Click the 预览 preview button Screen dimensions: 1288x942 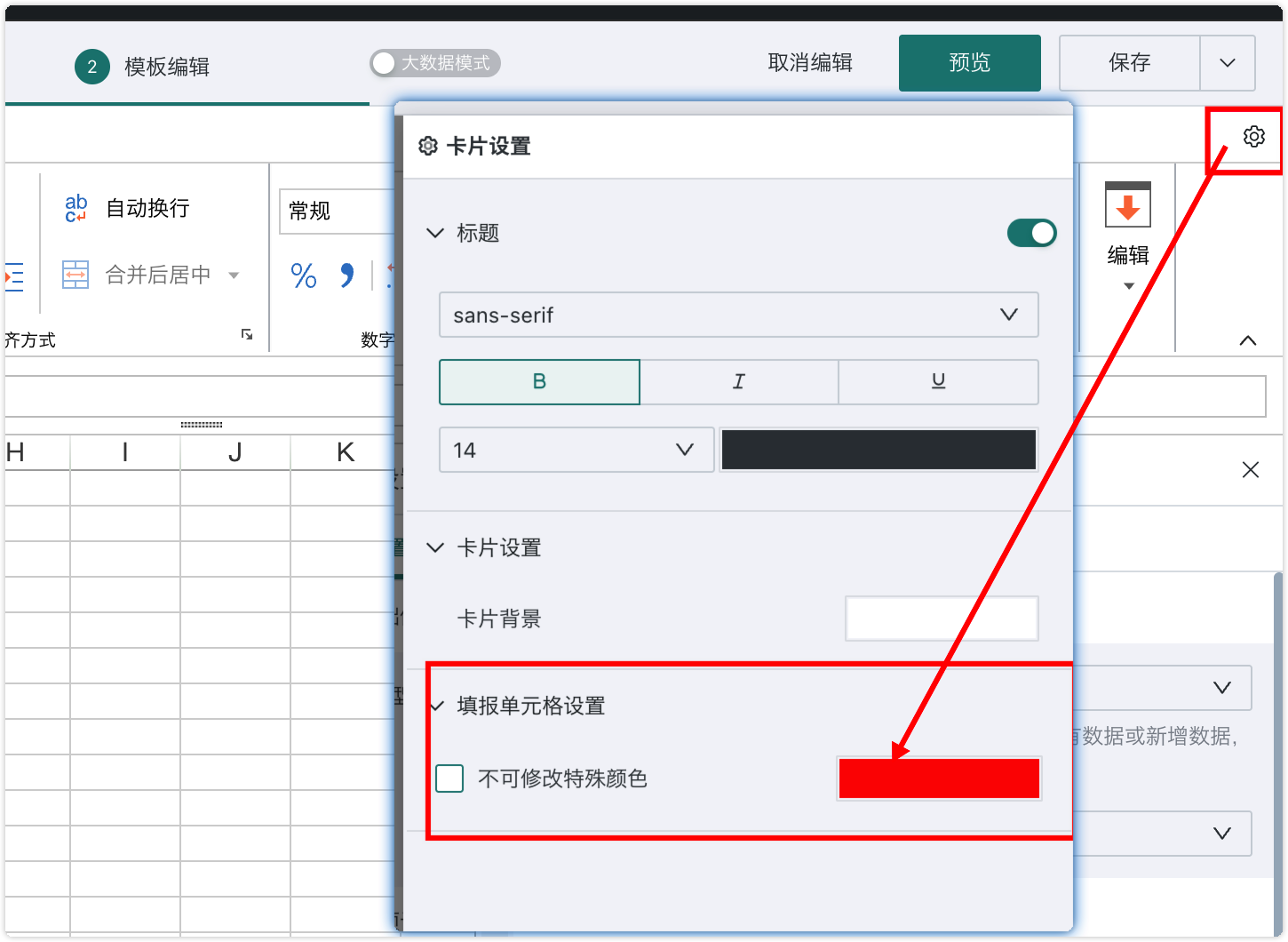click(969, 63)
